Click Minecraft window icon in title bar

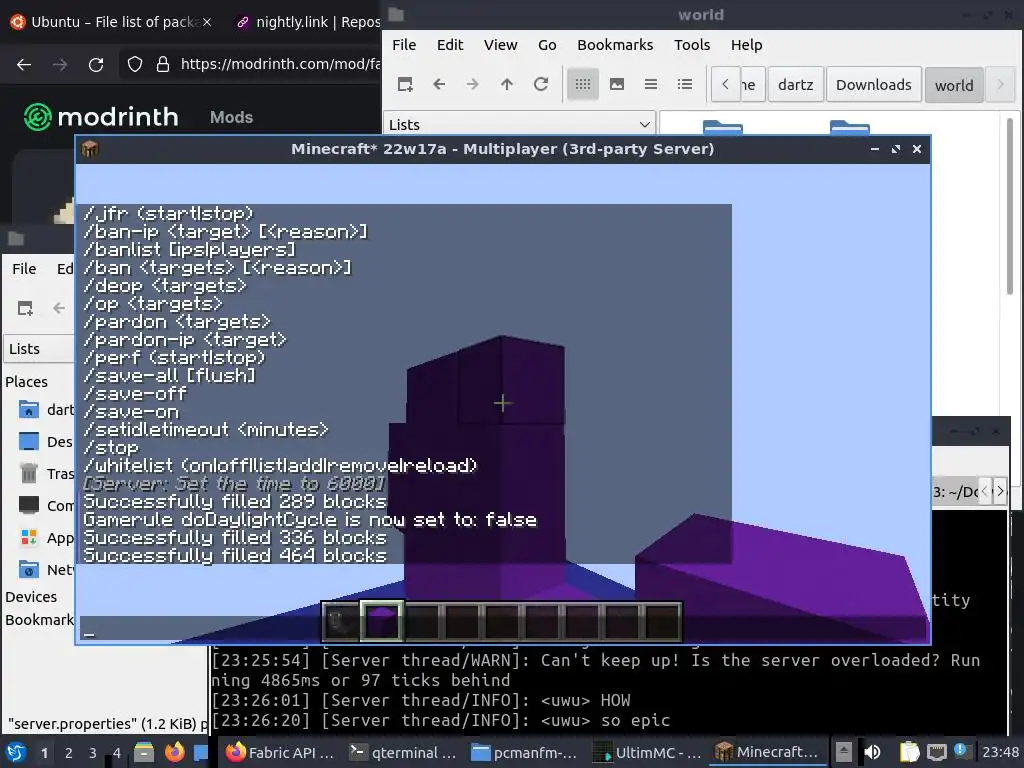pyautogui.click(x=90, y=149)
